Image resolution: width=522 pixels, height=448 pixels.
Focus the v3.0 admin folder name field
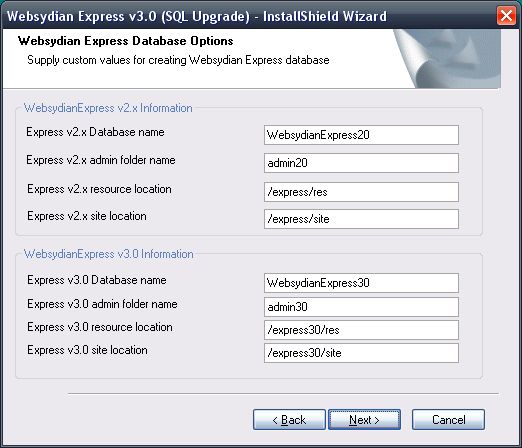pos(361,307)
